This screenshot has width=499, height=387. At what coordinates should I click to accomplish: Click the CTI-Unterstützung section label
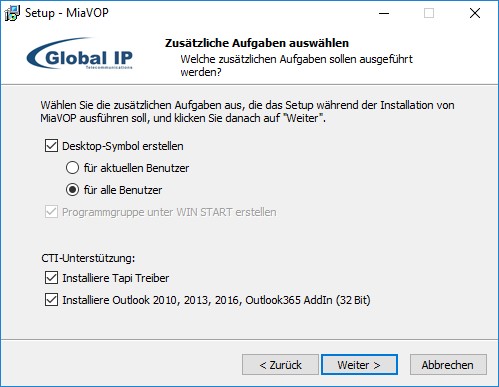[88, 258]
